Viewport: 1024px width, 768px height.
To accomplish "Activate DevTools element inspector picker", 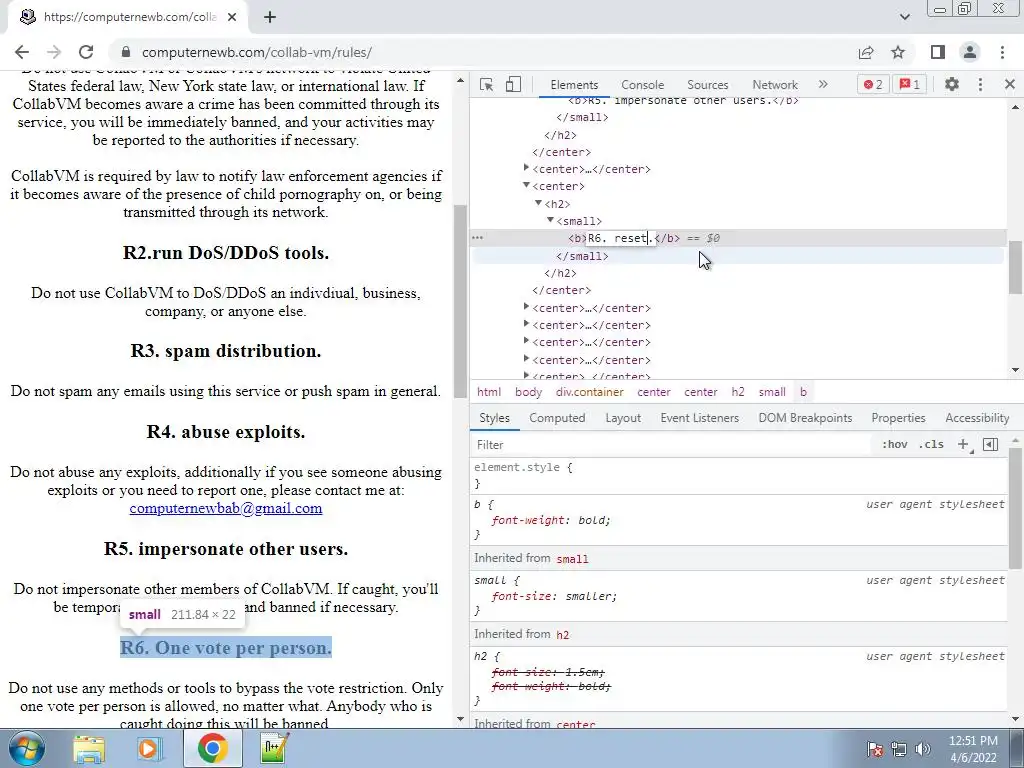I will (x=487, y=84).
